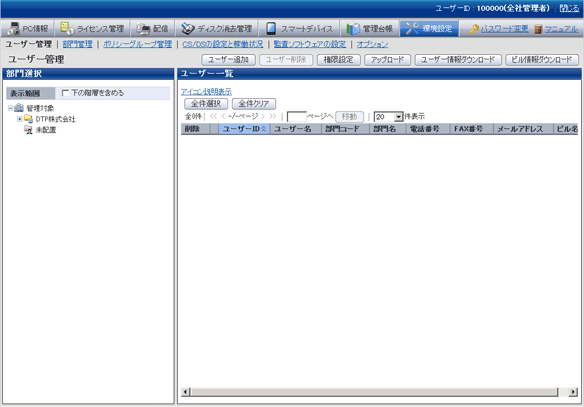Collapse the 管理対象 tree node
584x407 pixels.
[10, 108]
